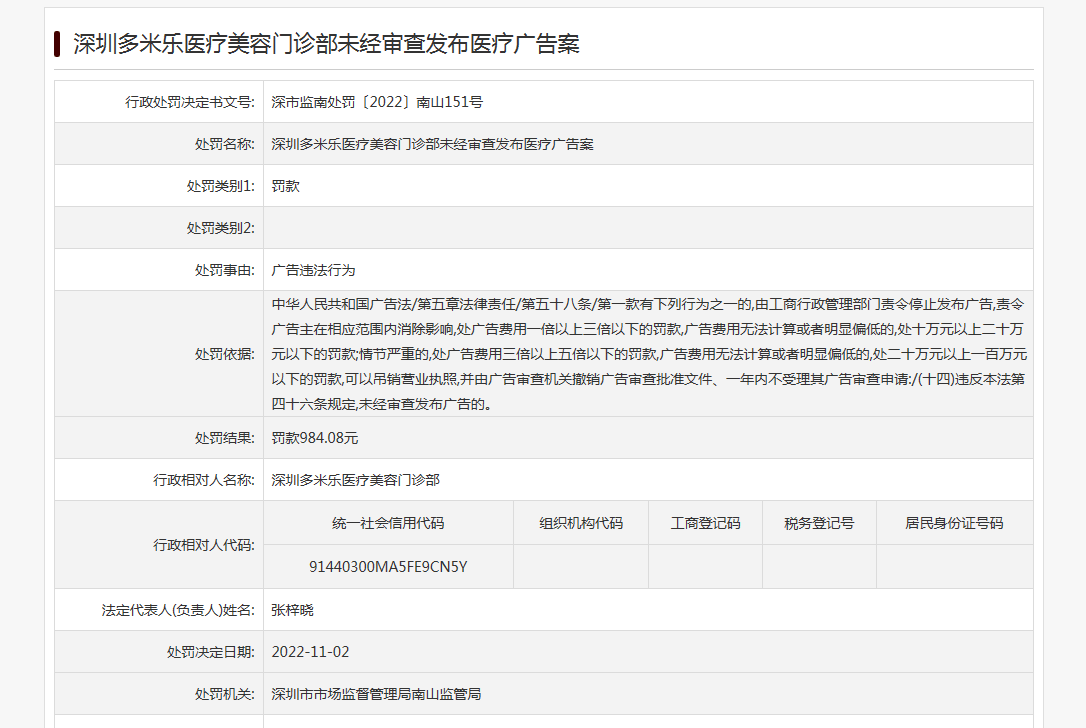The height and width of the screenshot is (728, 1086).
Task: Click the legal representative name 张梓晓
Action: (x=292, y=610)
